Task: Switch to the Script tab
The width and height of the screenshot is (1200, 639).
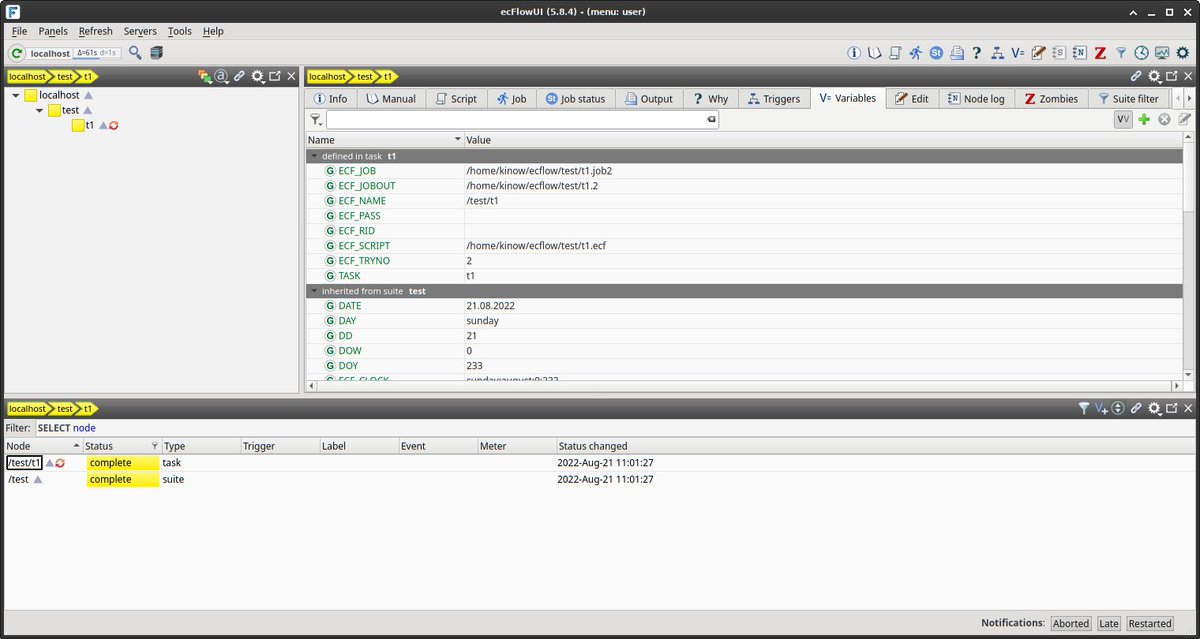Action: tap(456, 99)
